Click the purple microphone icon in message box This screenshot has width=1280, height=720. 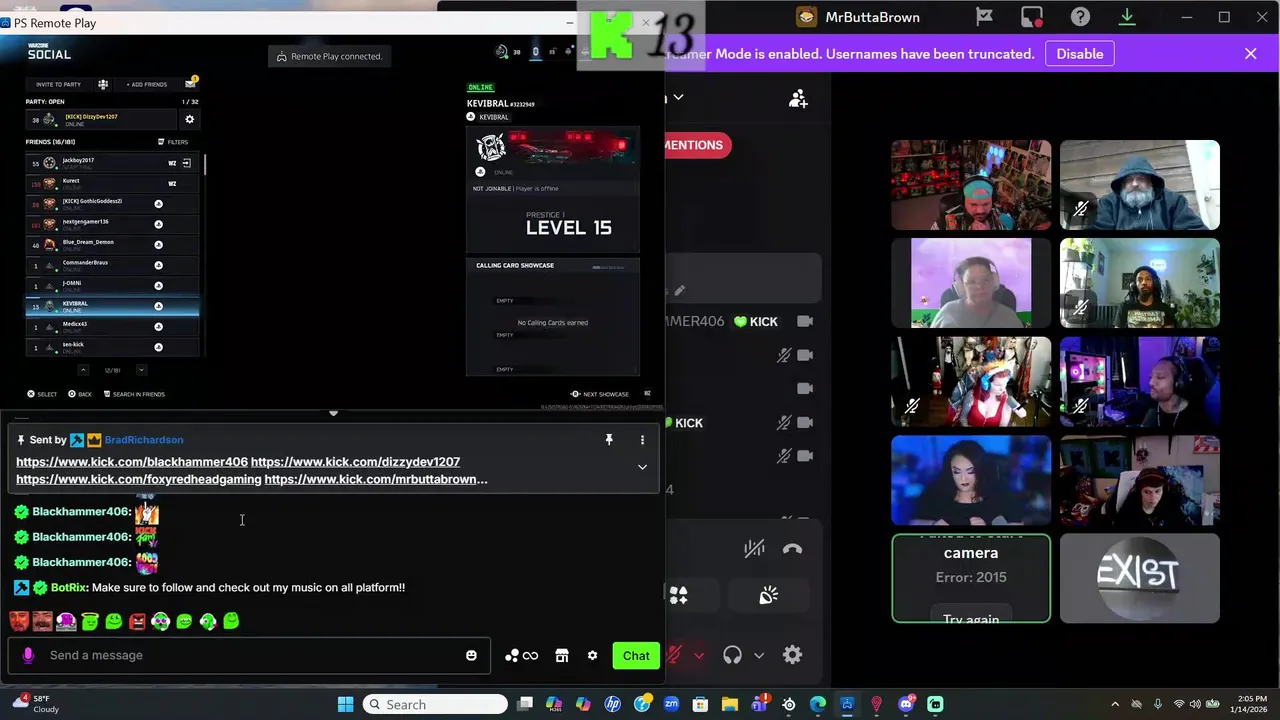point(28,655)
